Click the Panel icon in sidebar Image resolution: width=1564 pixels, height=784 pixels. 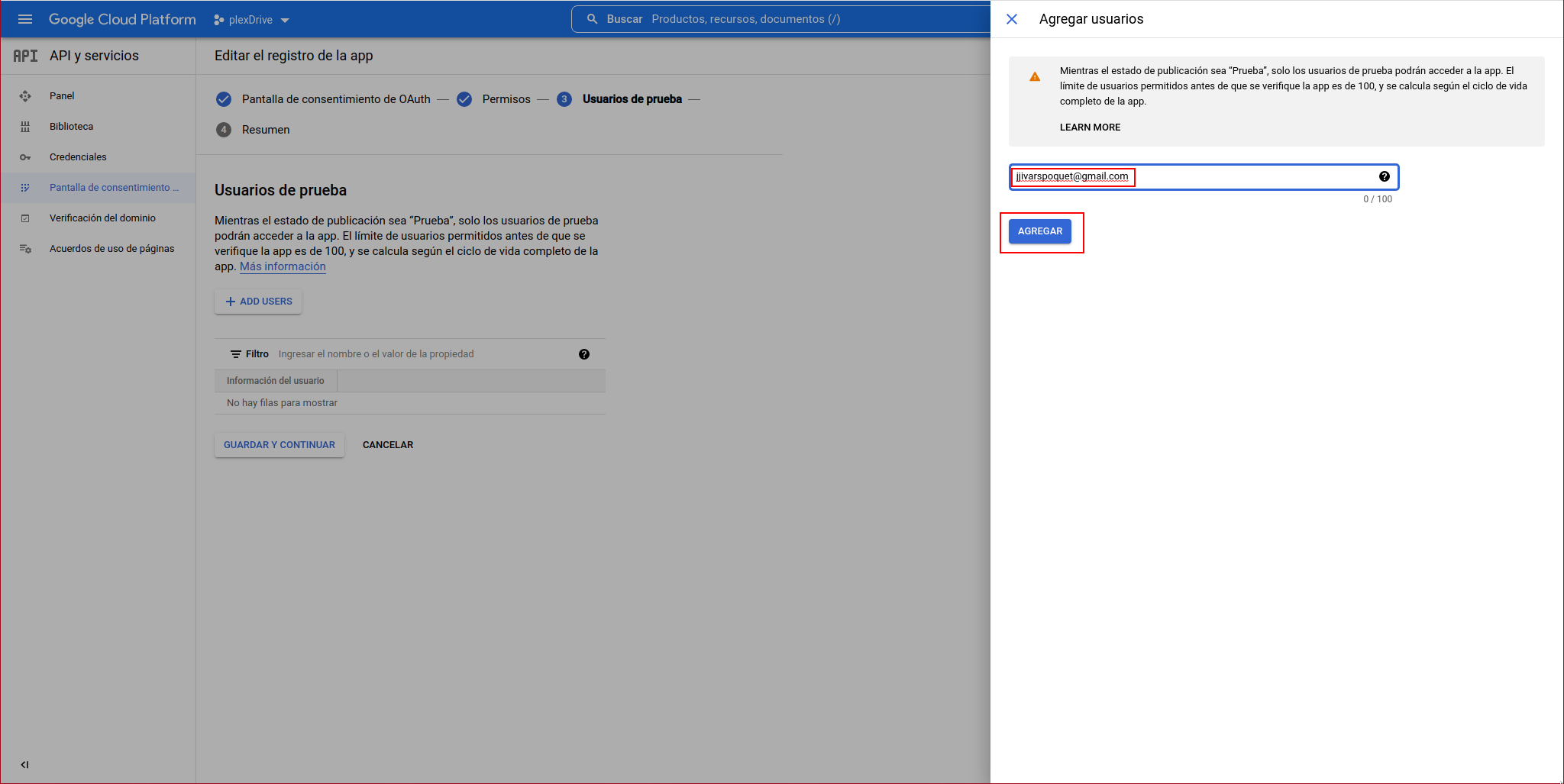[25, 96]
